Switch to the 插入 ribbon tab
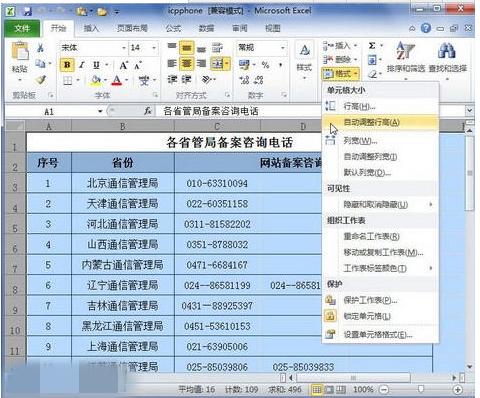The width and height of the screenshot is (480, 398). tap(91, 29)
